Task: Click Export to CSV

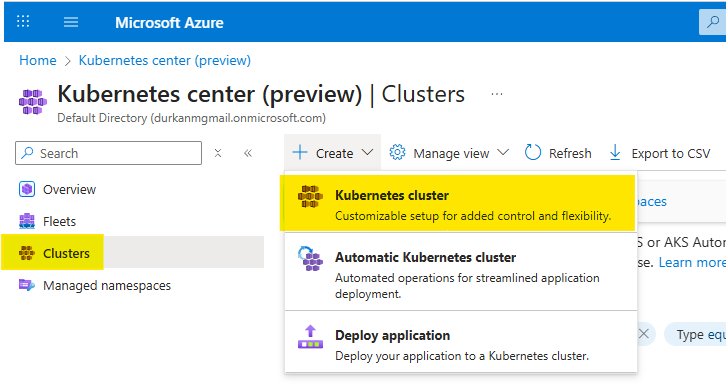Action: click(660, 153)
